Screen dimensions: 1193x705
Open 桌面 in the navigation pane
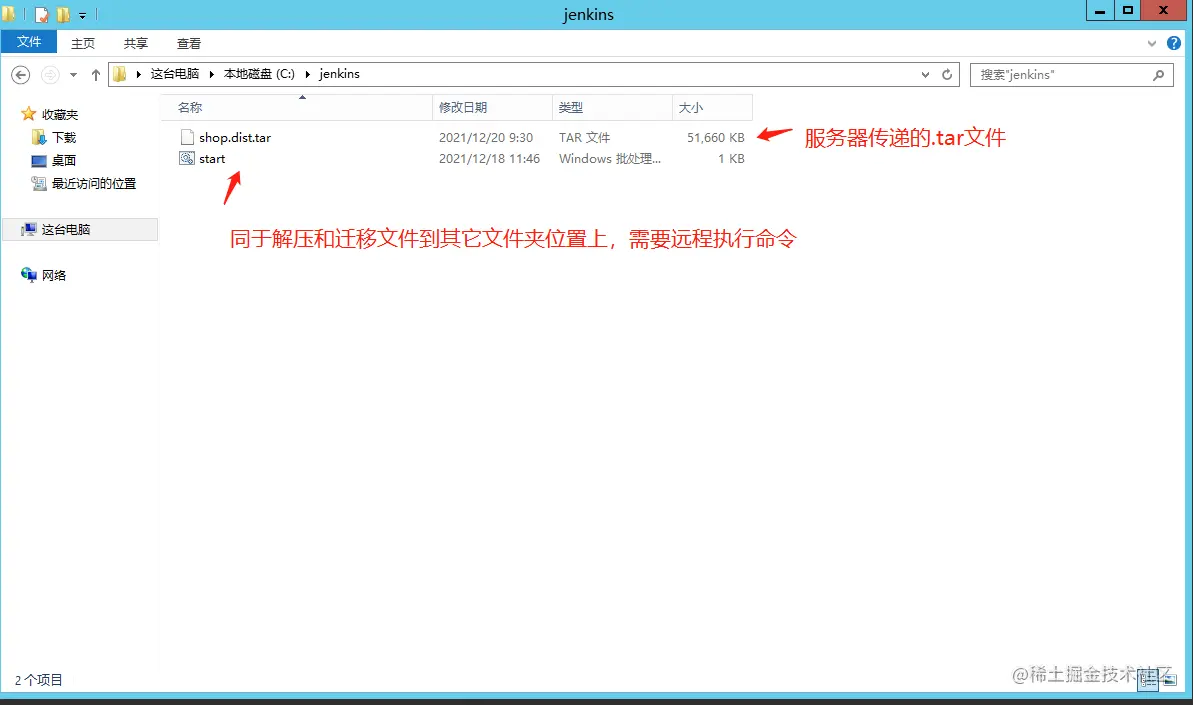(x=64, y=160)
